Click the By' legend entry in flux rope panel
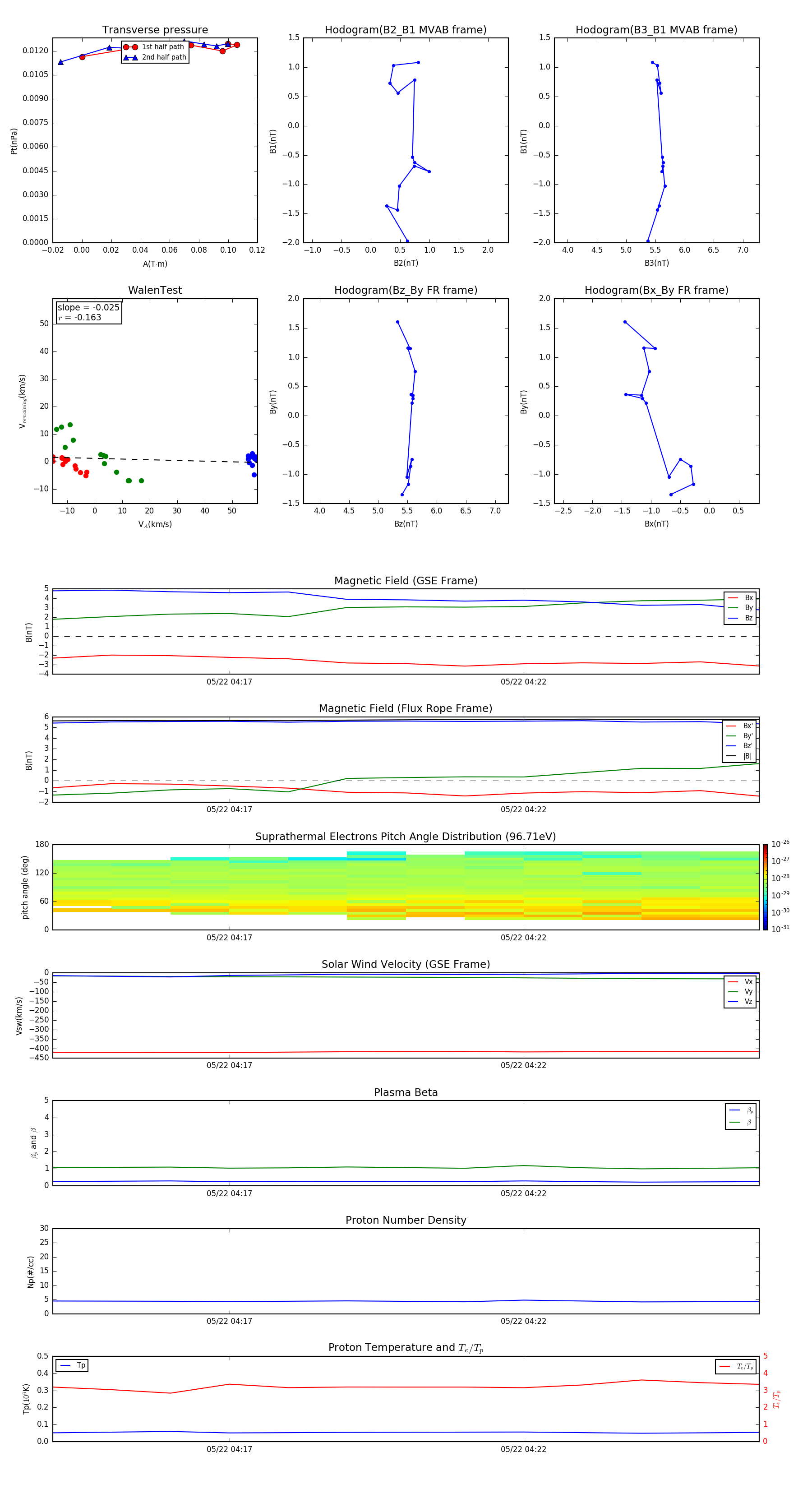Image resolution: width=812 pixels, height=1489 pixels. (740, 736)
